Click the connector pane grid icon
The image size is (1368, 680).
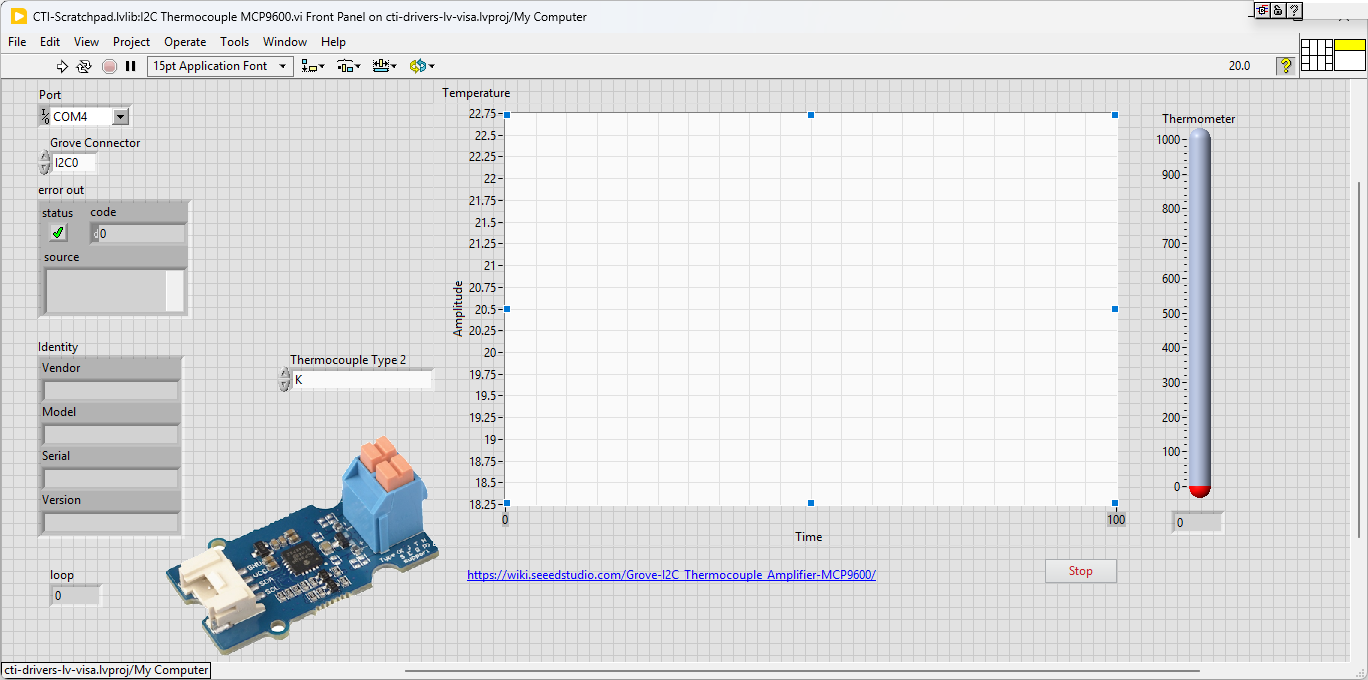coord(1316,54)
